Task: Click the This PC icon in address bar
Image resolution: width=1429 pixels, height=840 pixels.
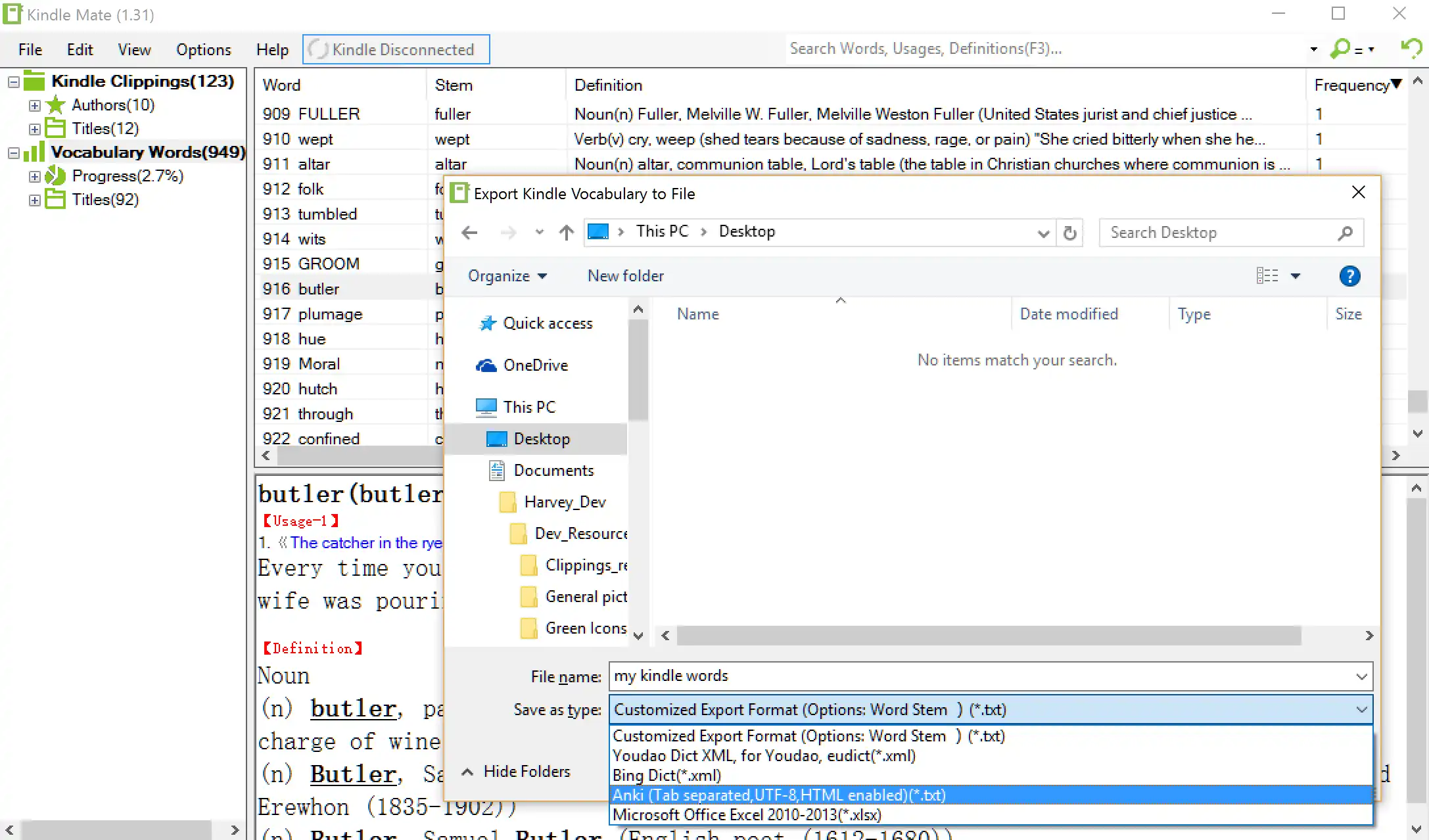Action: [x=597, y=231]
